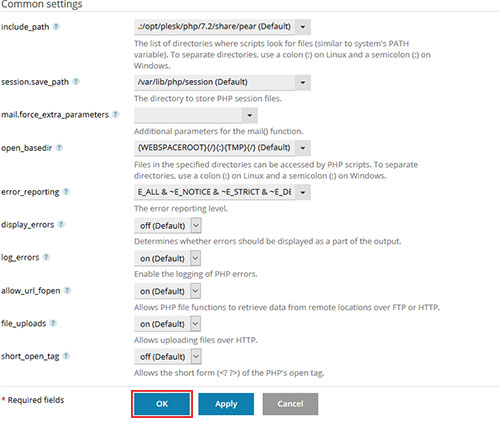
Task: Click help icon beside mail.force_extra_parameters
Action: click(115, 114)
